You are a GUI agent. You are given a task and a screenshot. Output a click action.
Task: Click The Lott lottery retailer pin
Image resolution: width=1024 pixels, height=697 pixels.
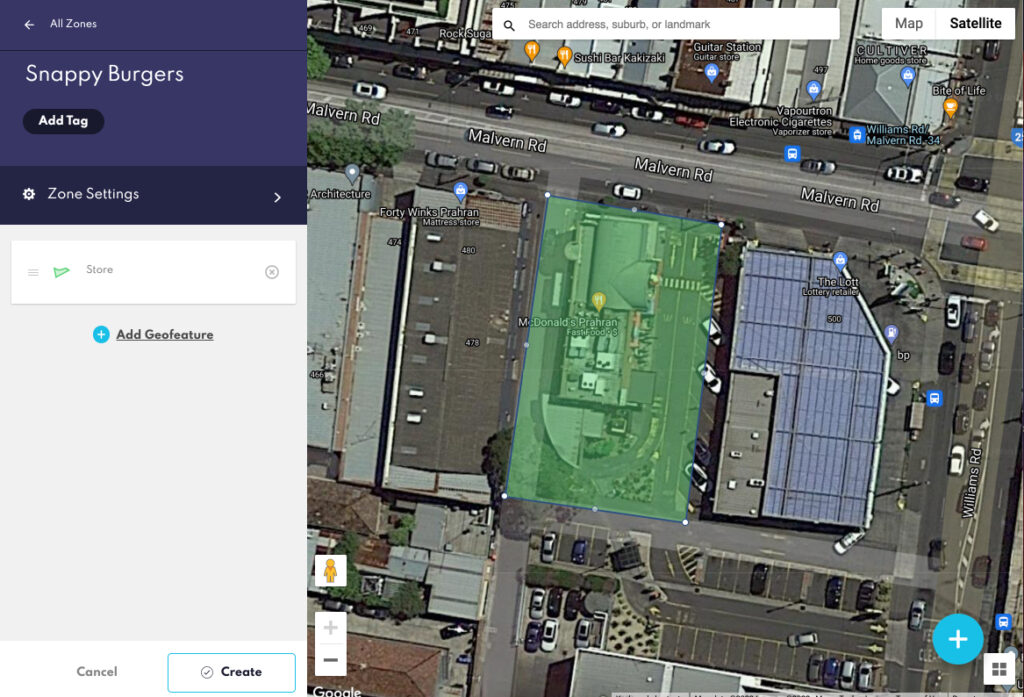pyautogui.click(x=840, y=261)
